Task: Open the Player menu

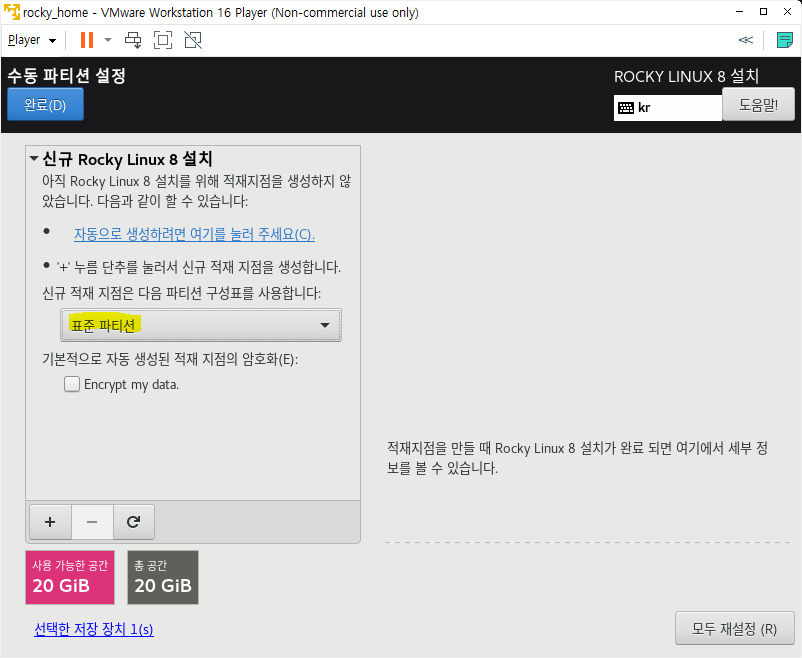Action: (32, 40)
